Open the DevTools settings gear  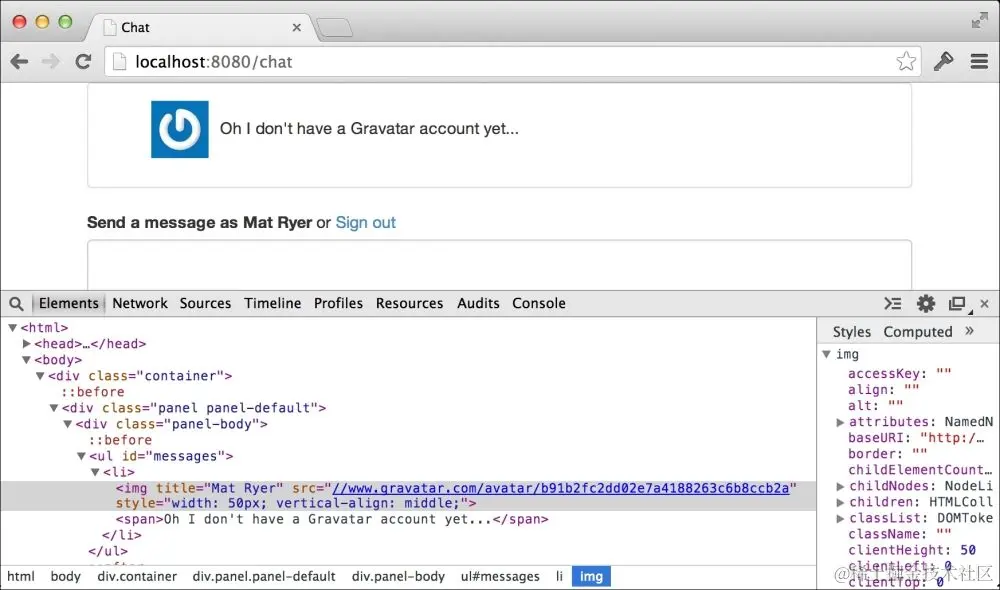click(925, 303)
